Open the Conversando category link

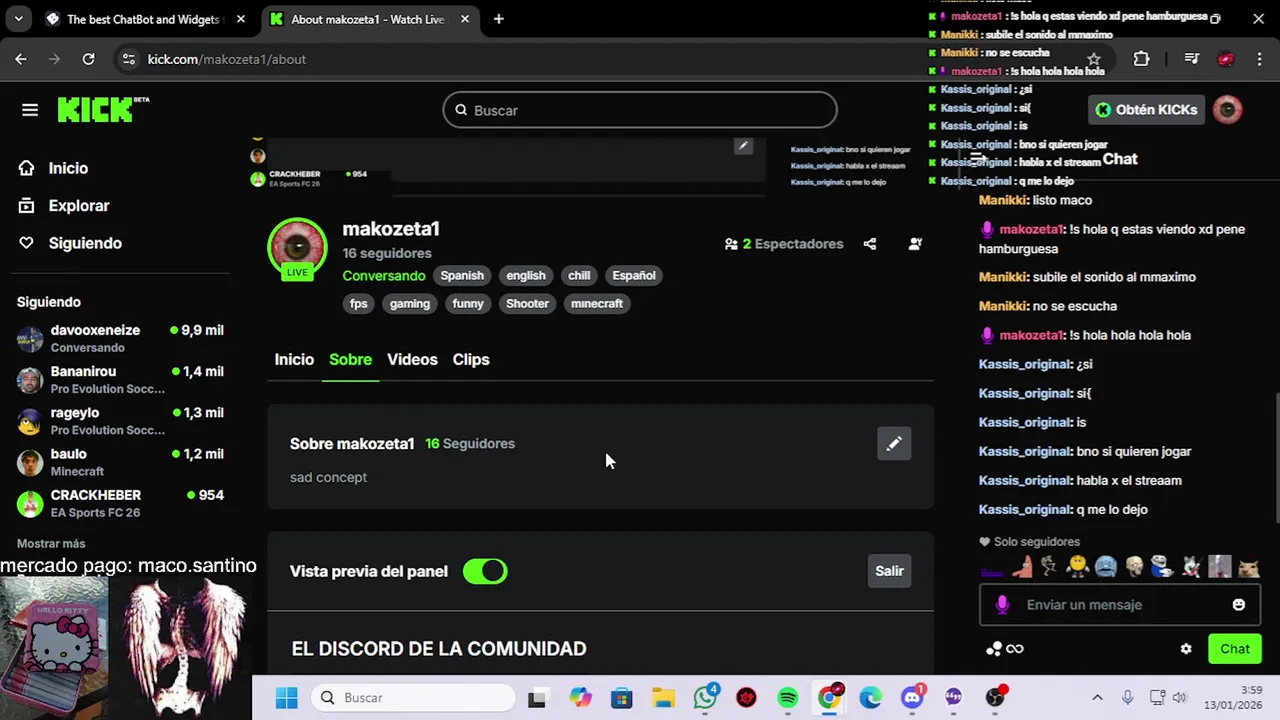[x=384, y=276]
